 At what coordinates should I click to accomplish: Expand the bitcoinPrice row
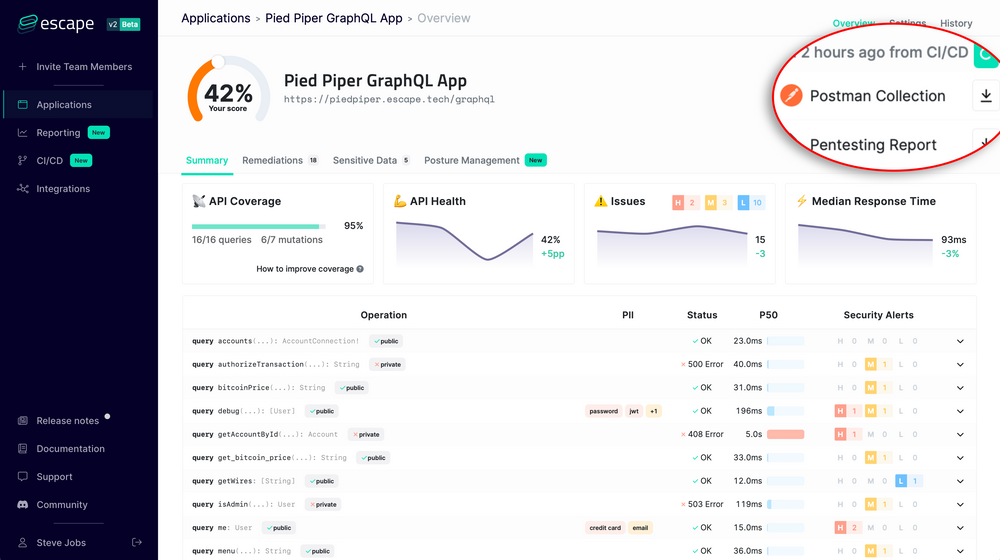click(x=960, y=388)
